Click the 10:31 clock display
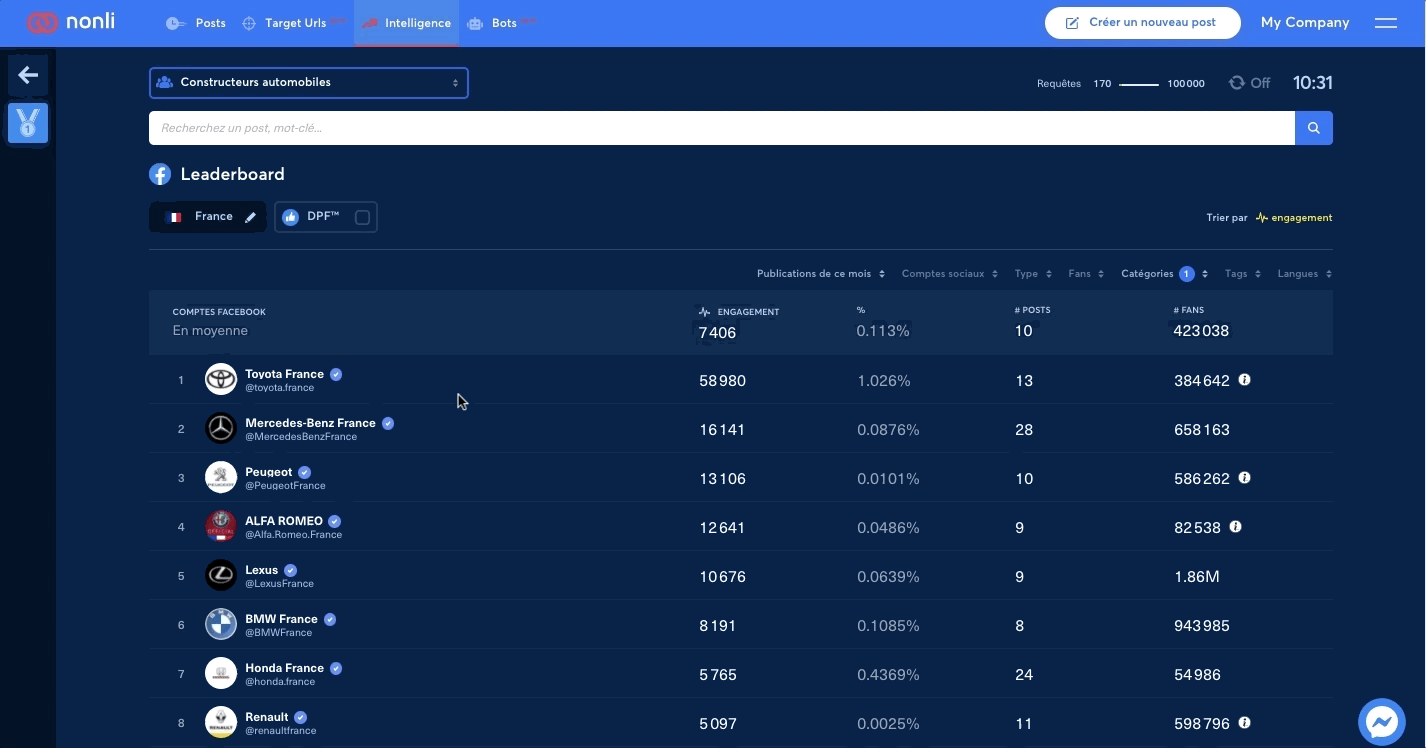Viewport: 1426px width, 748px height. (1313, 83)
